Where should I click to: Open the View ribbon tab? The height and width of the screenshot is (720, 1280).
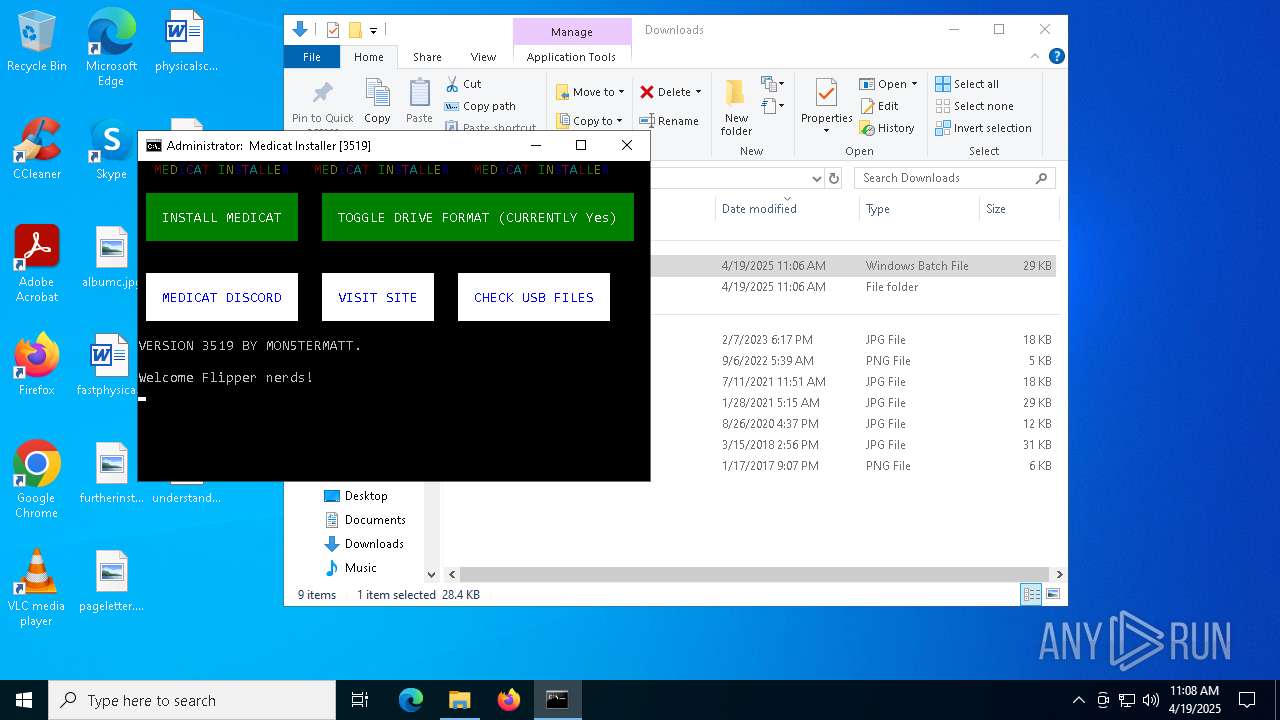point(483,57)
